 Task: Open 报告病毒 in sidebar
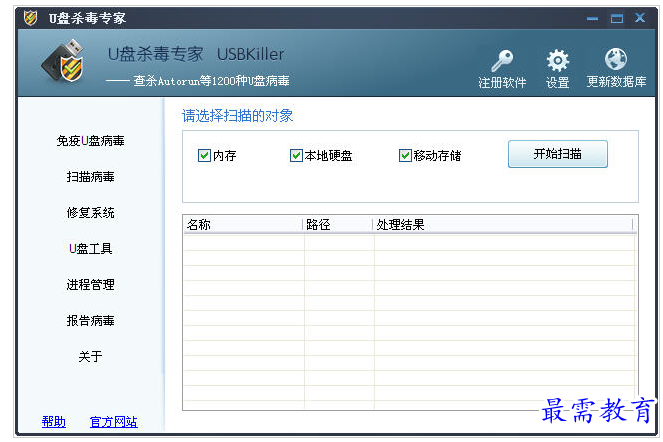(x=90, y=321)
